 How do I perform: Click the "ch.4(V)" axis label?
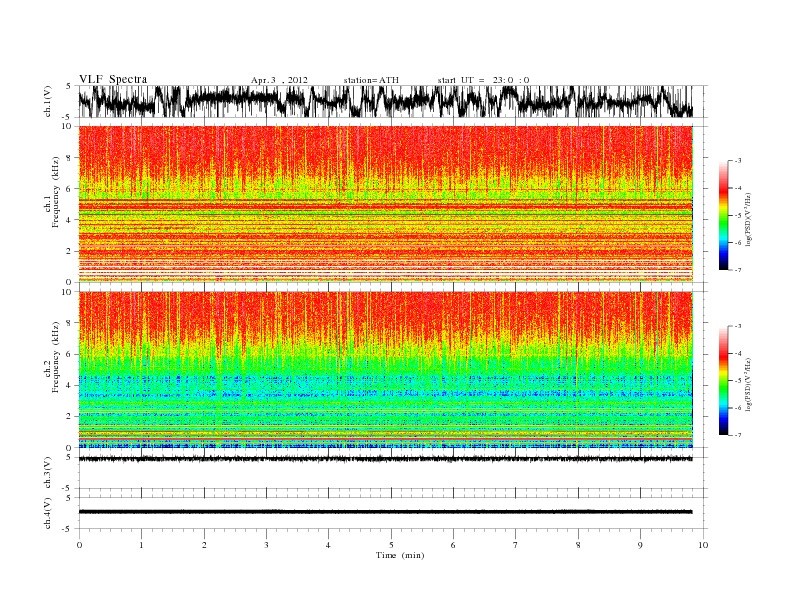48,513
